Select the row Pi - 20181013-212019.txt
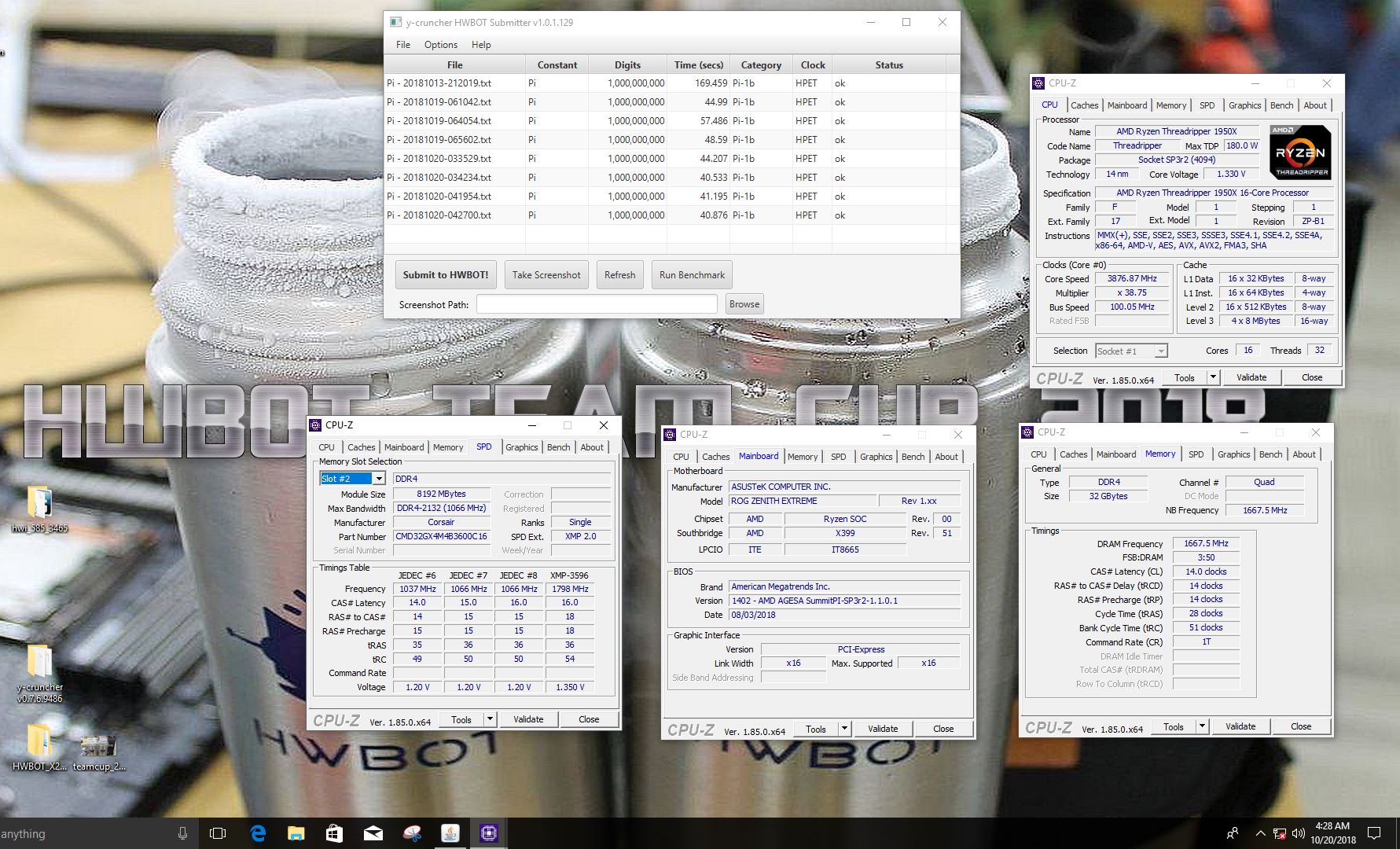This screenshot has width=1400, height=849. [672, 83]
